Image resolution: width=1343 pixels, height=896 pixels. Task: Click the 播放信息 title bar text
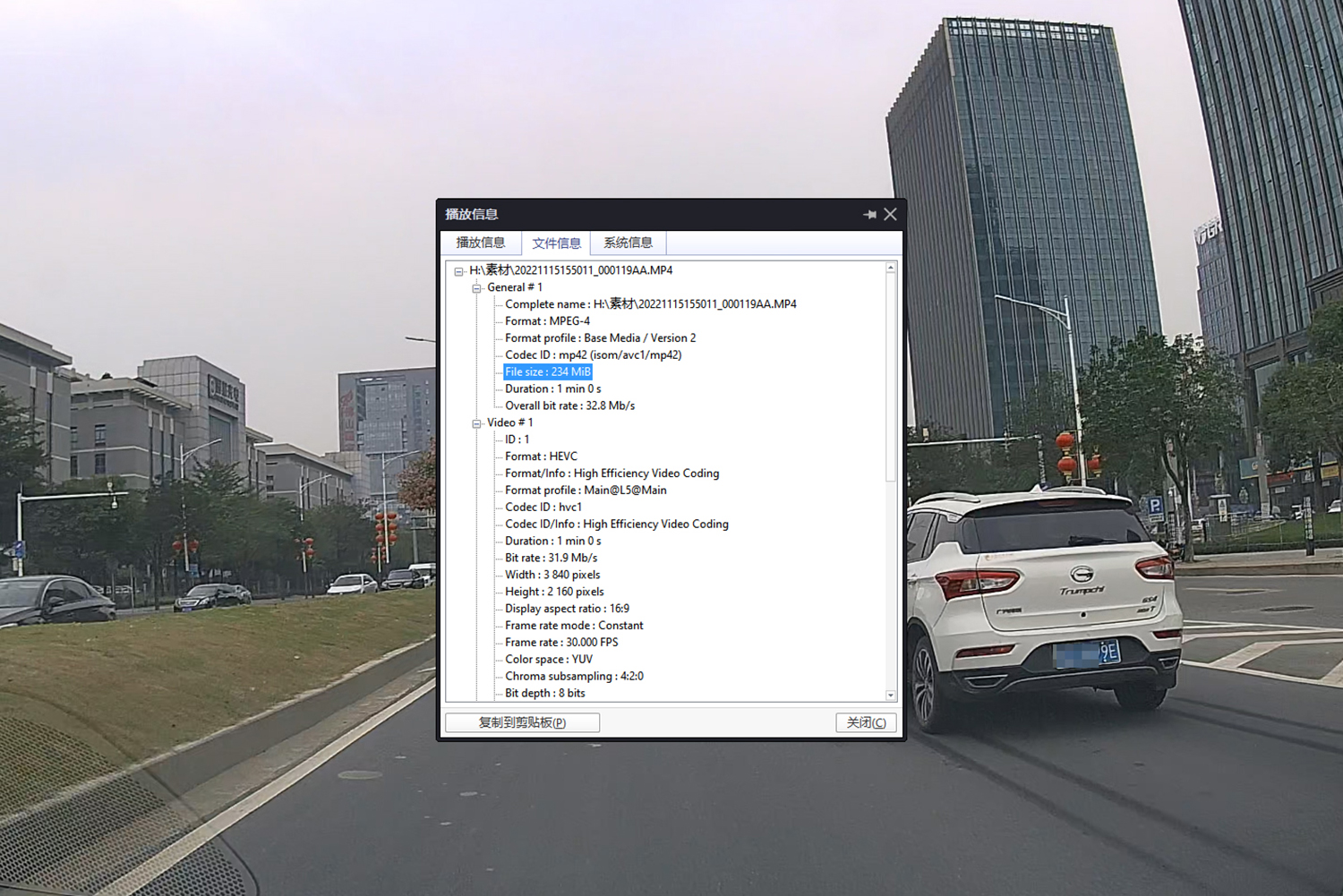[x=472, y=214]
